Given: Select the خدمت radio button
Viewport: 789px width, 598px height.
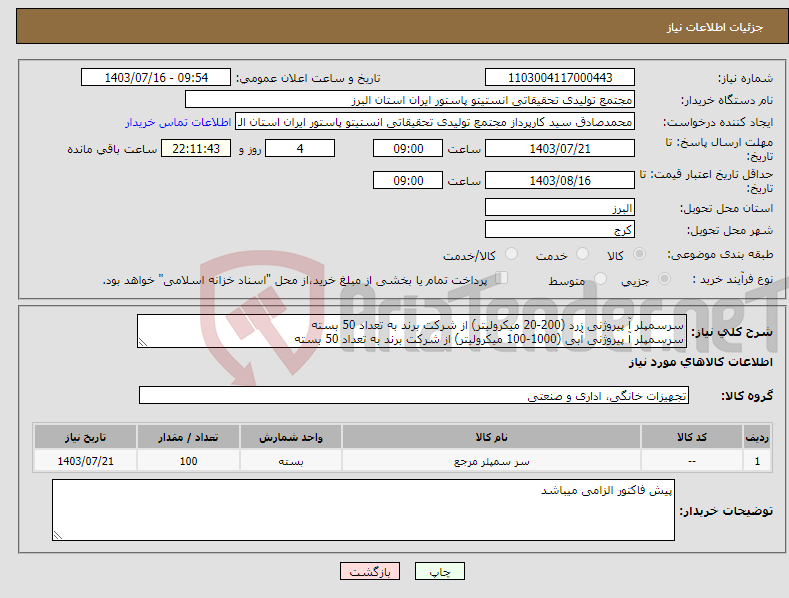Looking at the screenshot, I should tap(582, 254).
